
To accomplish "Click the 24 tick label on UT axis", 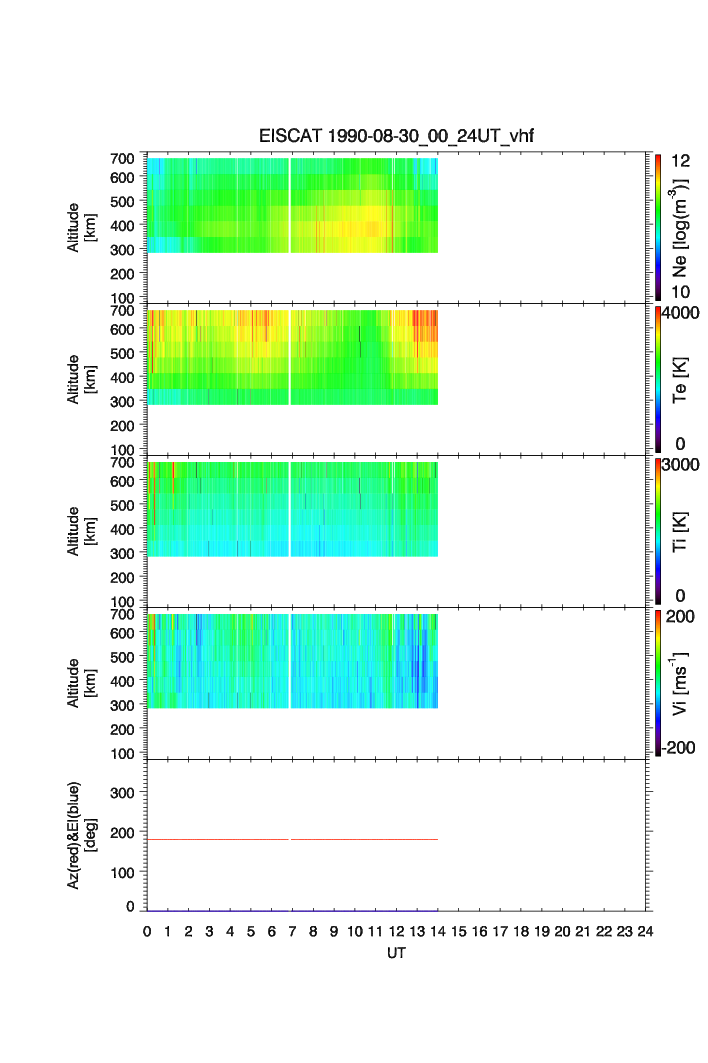I will coord(645,931).
